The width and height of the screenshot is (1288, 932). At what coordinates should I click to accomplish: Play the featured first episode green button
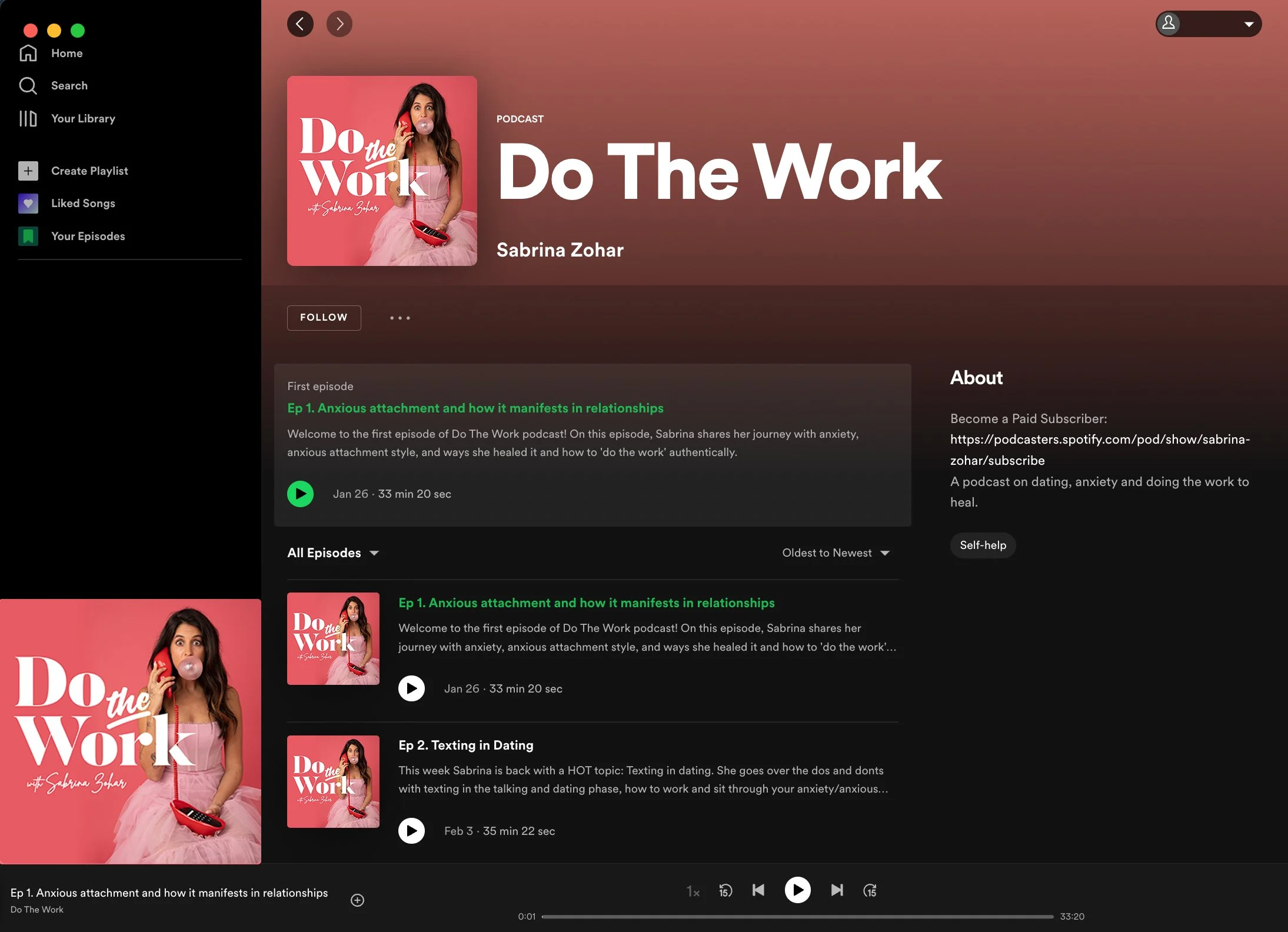tap(300, 494)
